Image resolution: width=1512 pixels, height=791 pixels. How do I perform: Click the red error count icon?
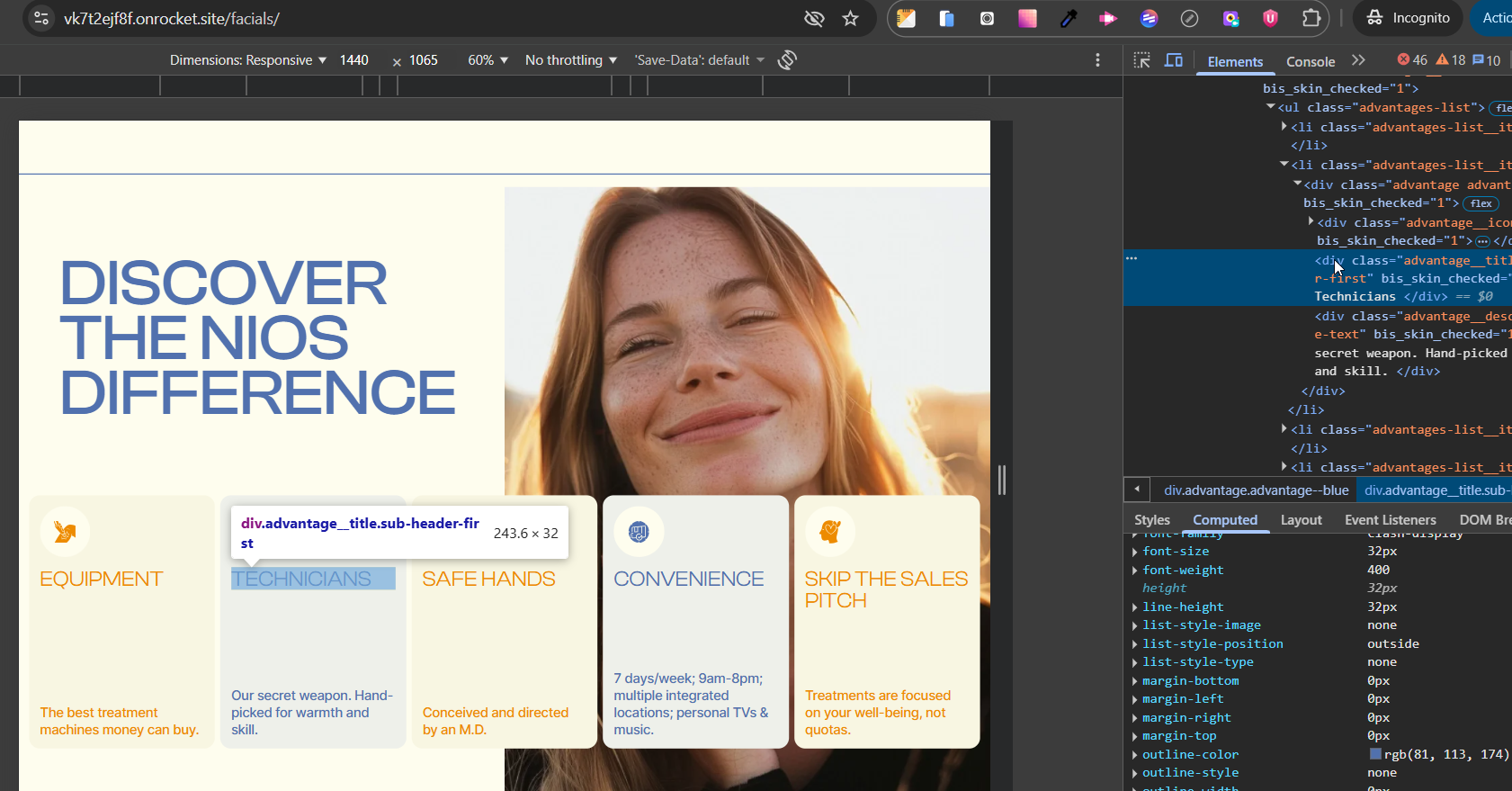1403,60
